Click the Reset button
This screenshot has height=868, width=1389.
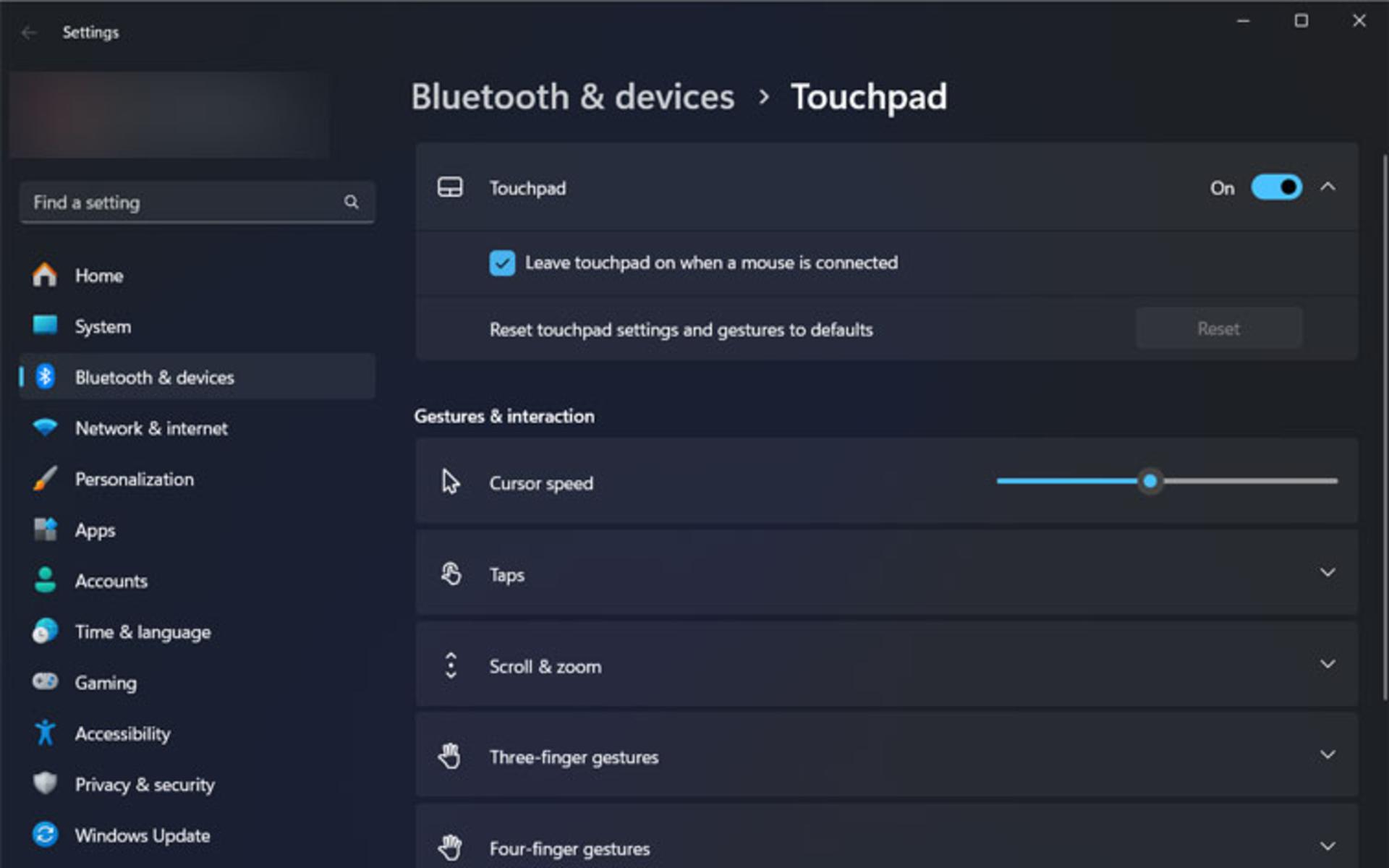click(x=1219, y=329)
